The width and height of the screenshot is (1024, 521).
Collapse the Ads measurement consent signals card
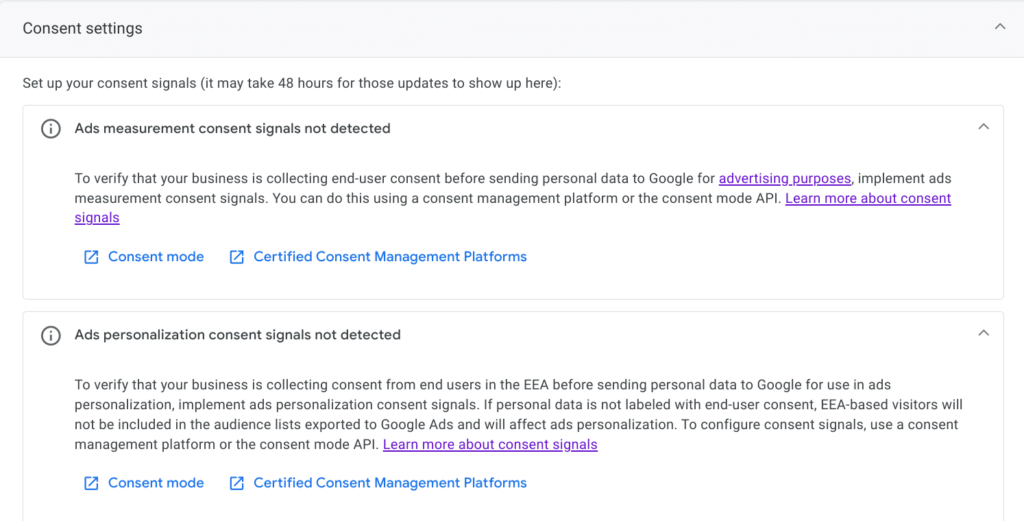pos(983,128)
